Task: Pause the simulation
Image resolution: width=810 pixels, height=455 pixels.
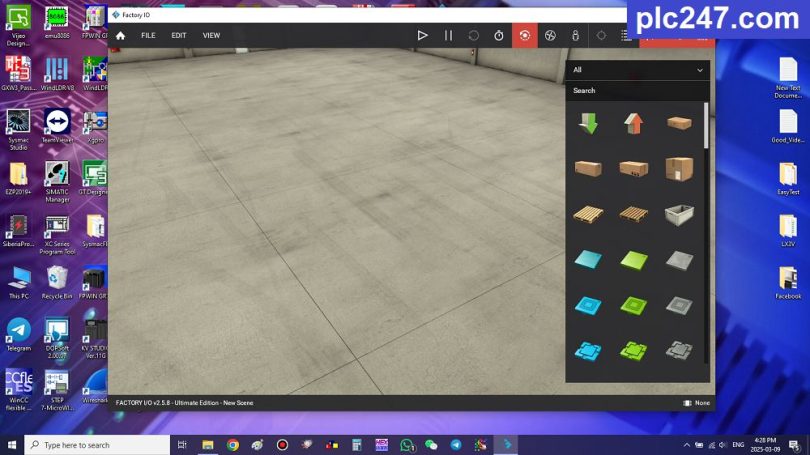Action: coord(448,35)
